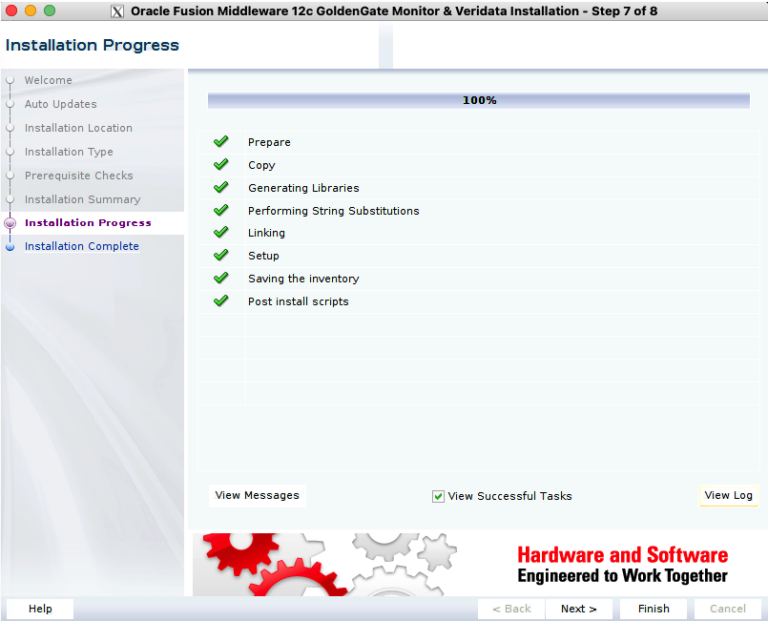Image resolution: width=768 pixels, height=621 pixels.
Task: Click Finish to complete the installation
Action: [653, 608]
